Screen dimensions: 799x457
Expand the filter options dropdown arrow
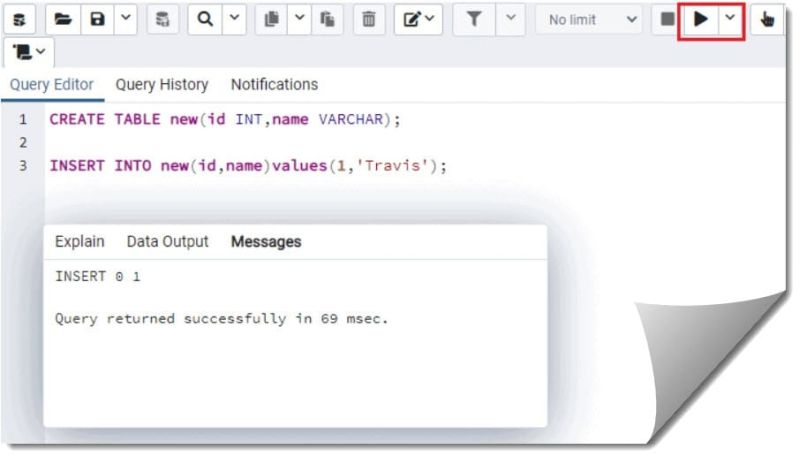[x=510, y=20]
